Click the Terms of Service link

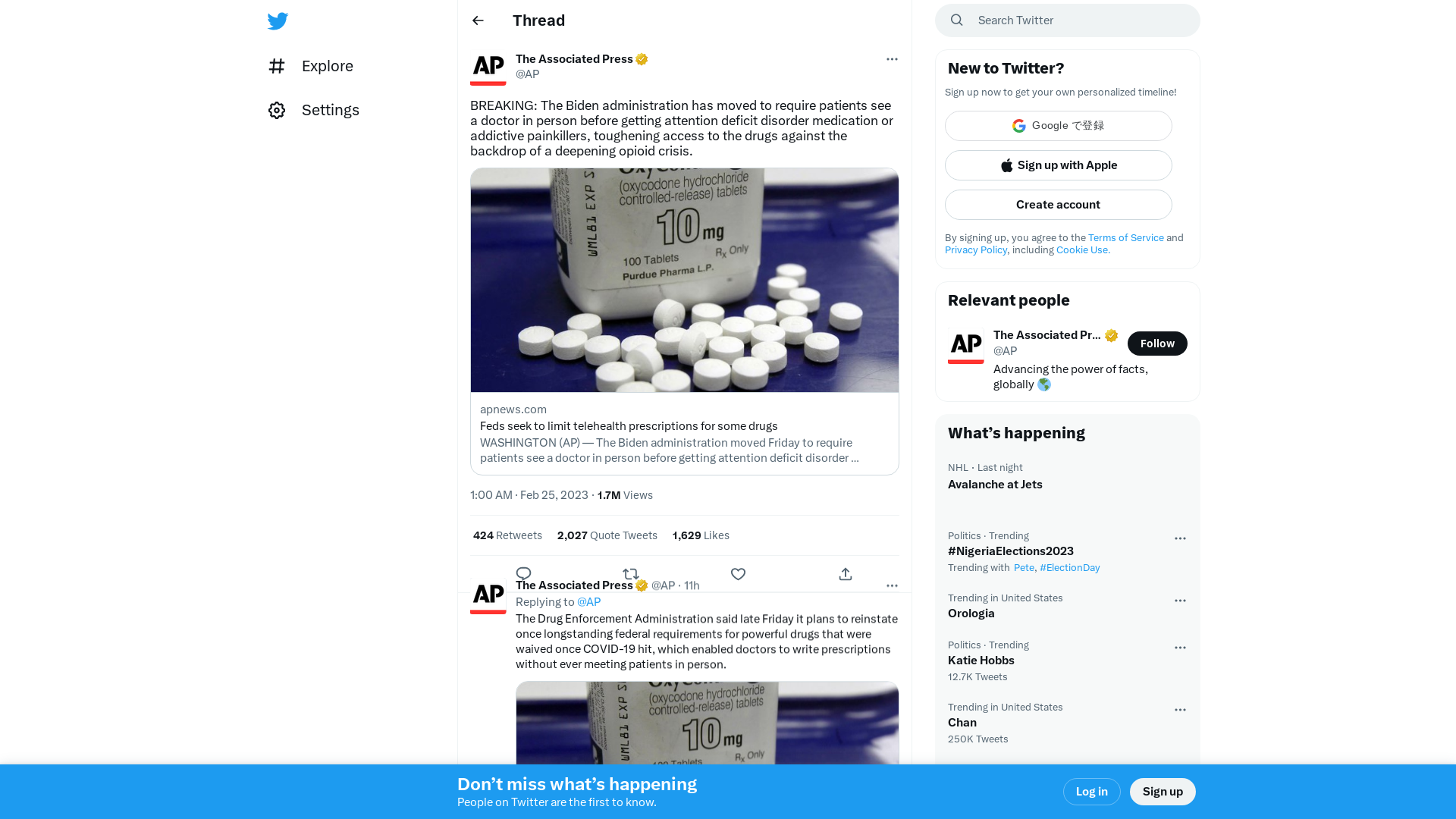1125,237
